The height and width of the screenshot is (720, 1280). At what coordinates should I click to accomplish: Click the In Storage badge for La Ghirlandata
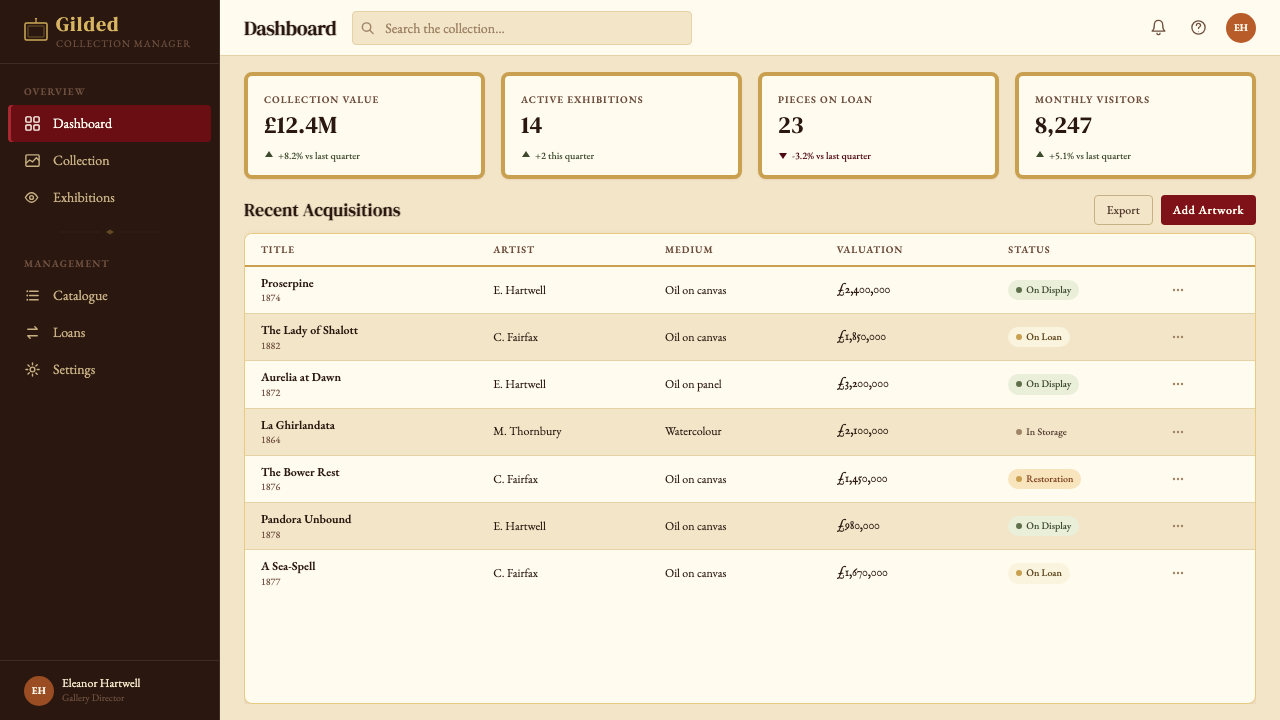coord(1041,432)
